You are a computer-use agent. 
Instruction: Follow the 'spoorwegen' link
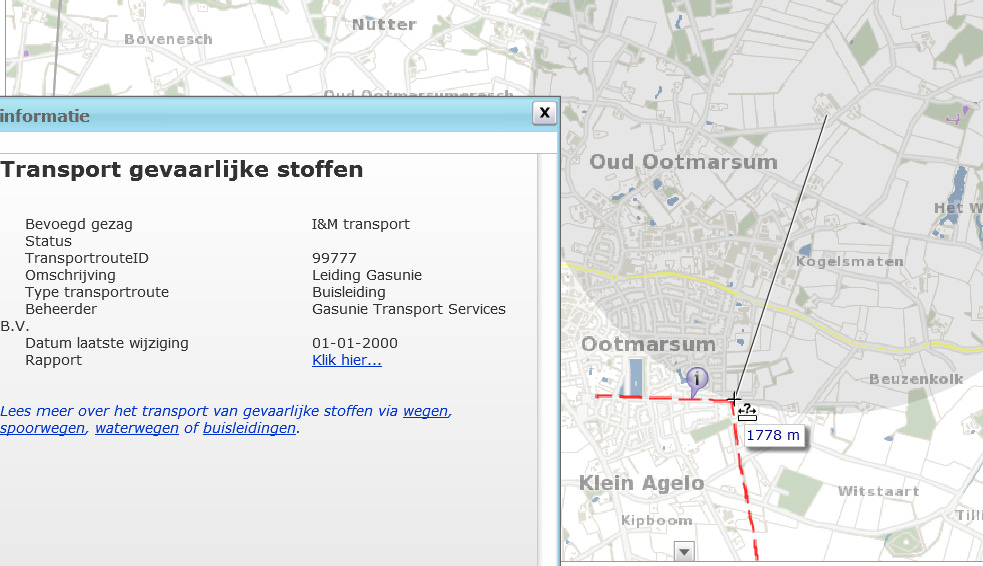pos(43,428)
